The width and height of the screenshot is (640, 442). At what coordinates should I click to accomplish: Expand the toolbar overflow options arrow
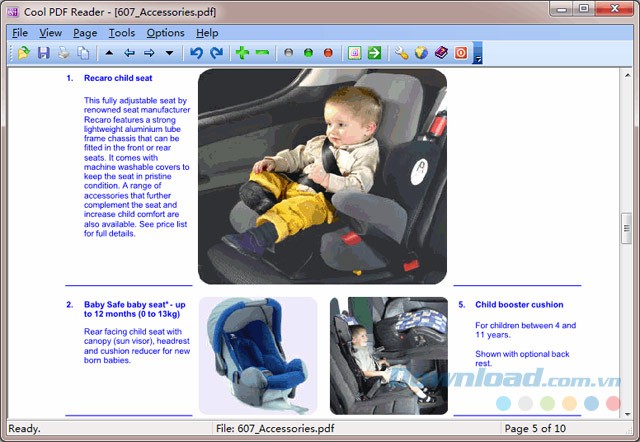point(478,58)
